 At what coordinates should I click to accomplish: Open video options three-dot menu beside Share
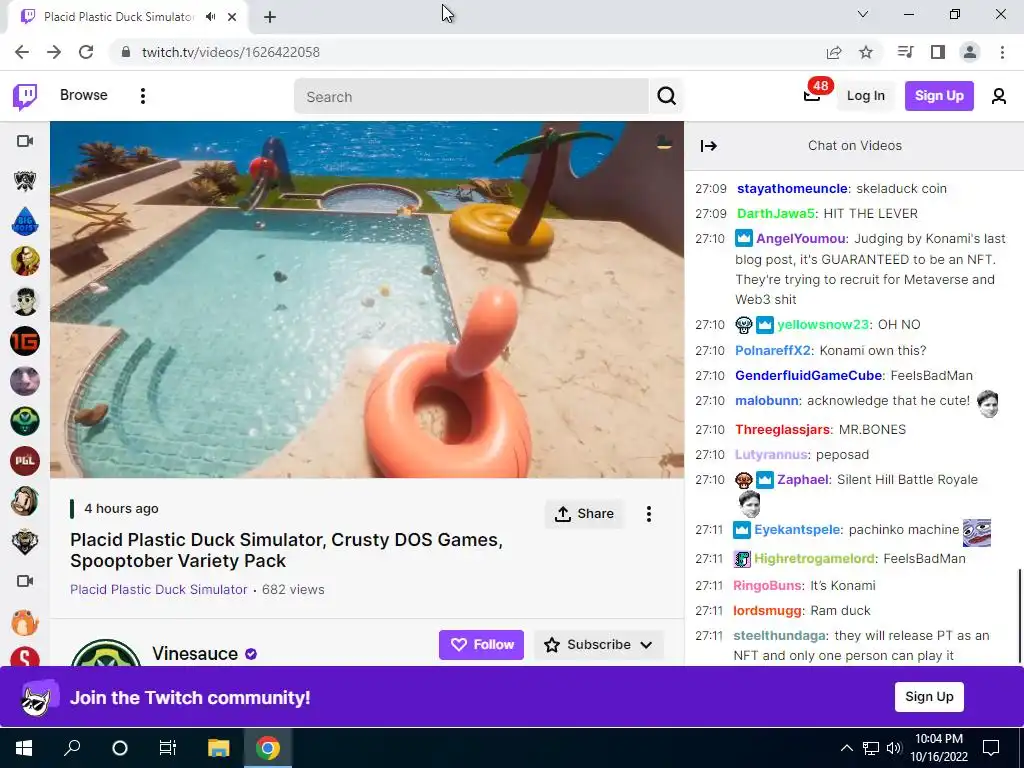pyautogui.click(x=648, y=514)
